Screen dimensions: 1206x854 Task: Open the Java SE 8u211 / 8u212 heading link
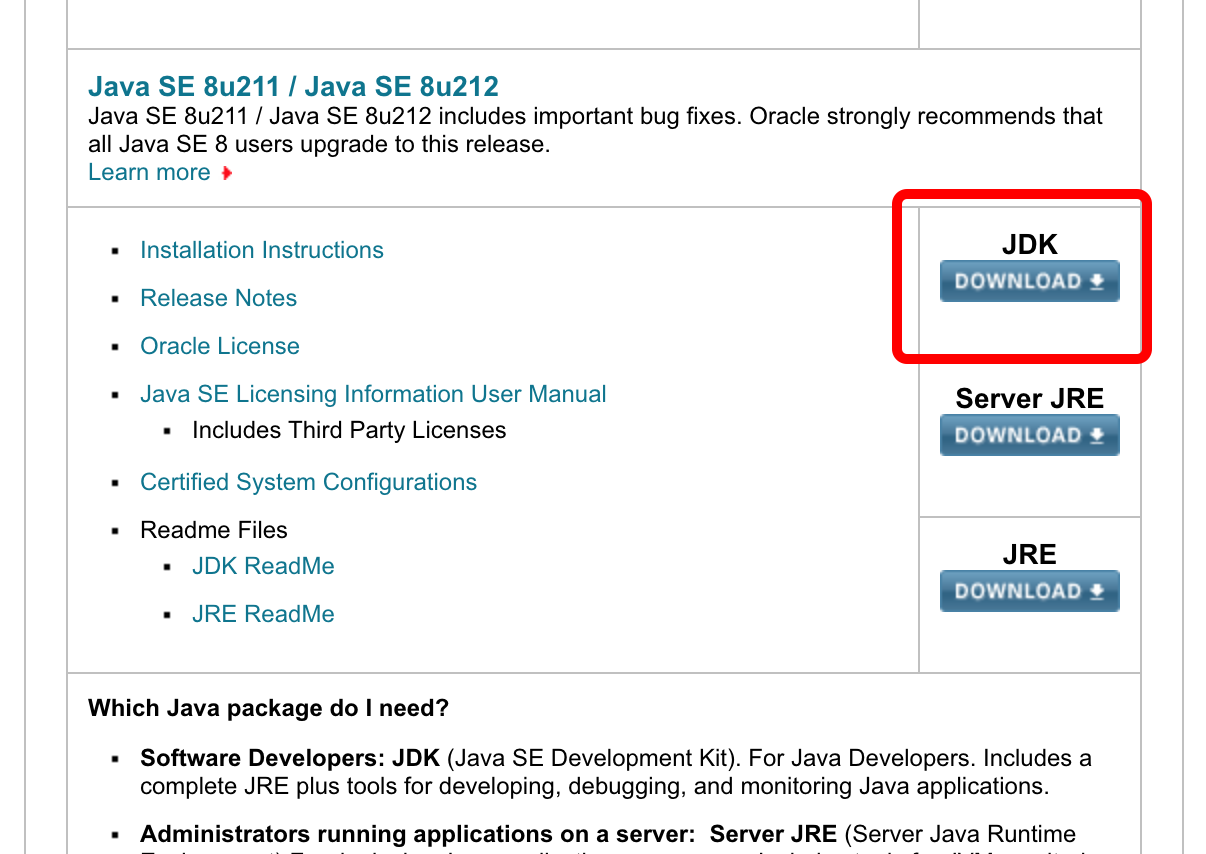point(293,86)
